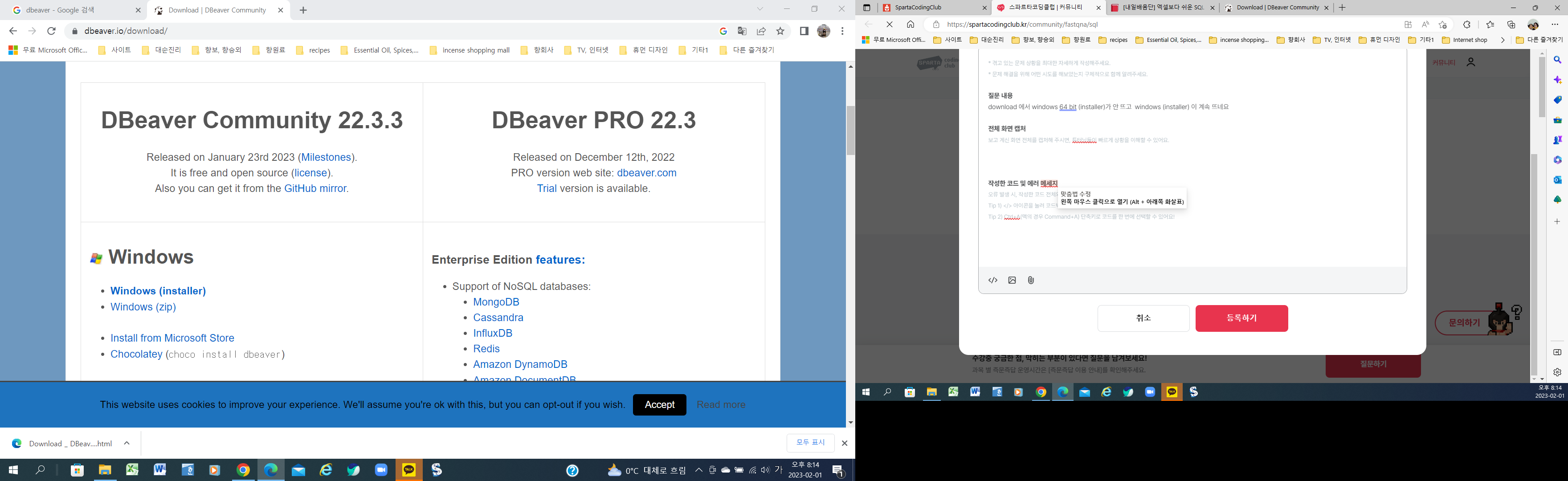Share this page from Chrome's address bar
The width and height of the screenshot is (1568, 481).
761,31
